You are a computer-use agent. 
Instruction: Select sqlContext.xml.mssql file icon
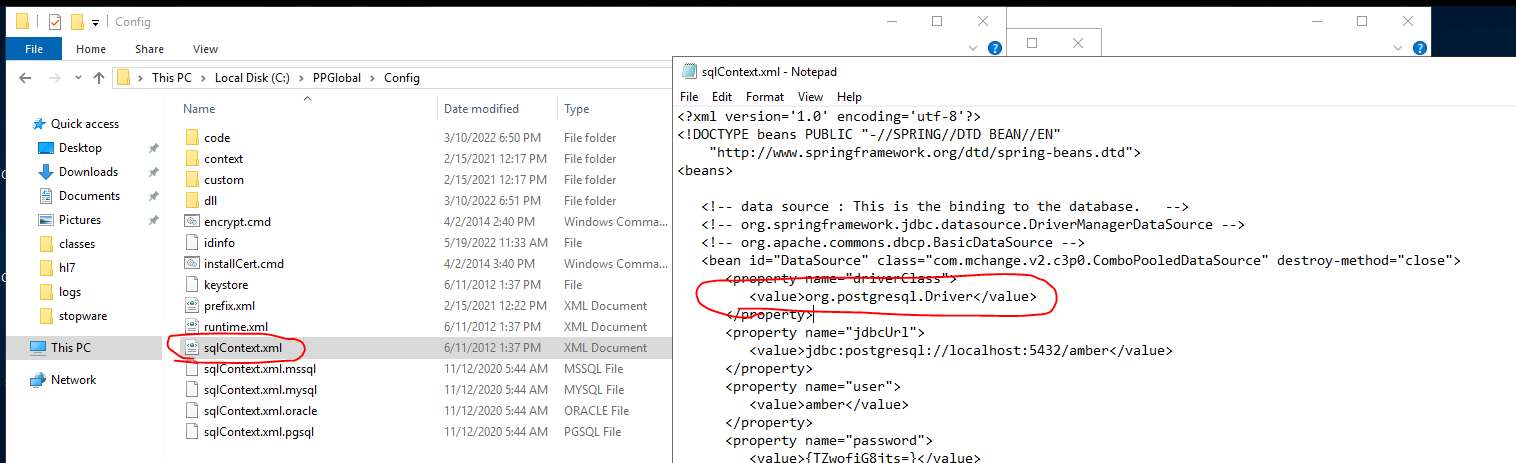click(193, 369)
